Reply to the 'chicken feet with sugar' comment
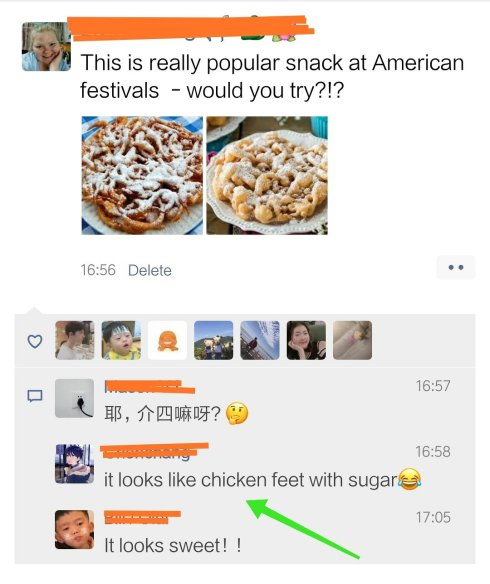Viewport: 490px width, 584px height. coord(262,479)
